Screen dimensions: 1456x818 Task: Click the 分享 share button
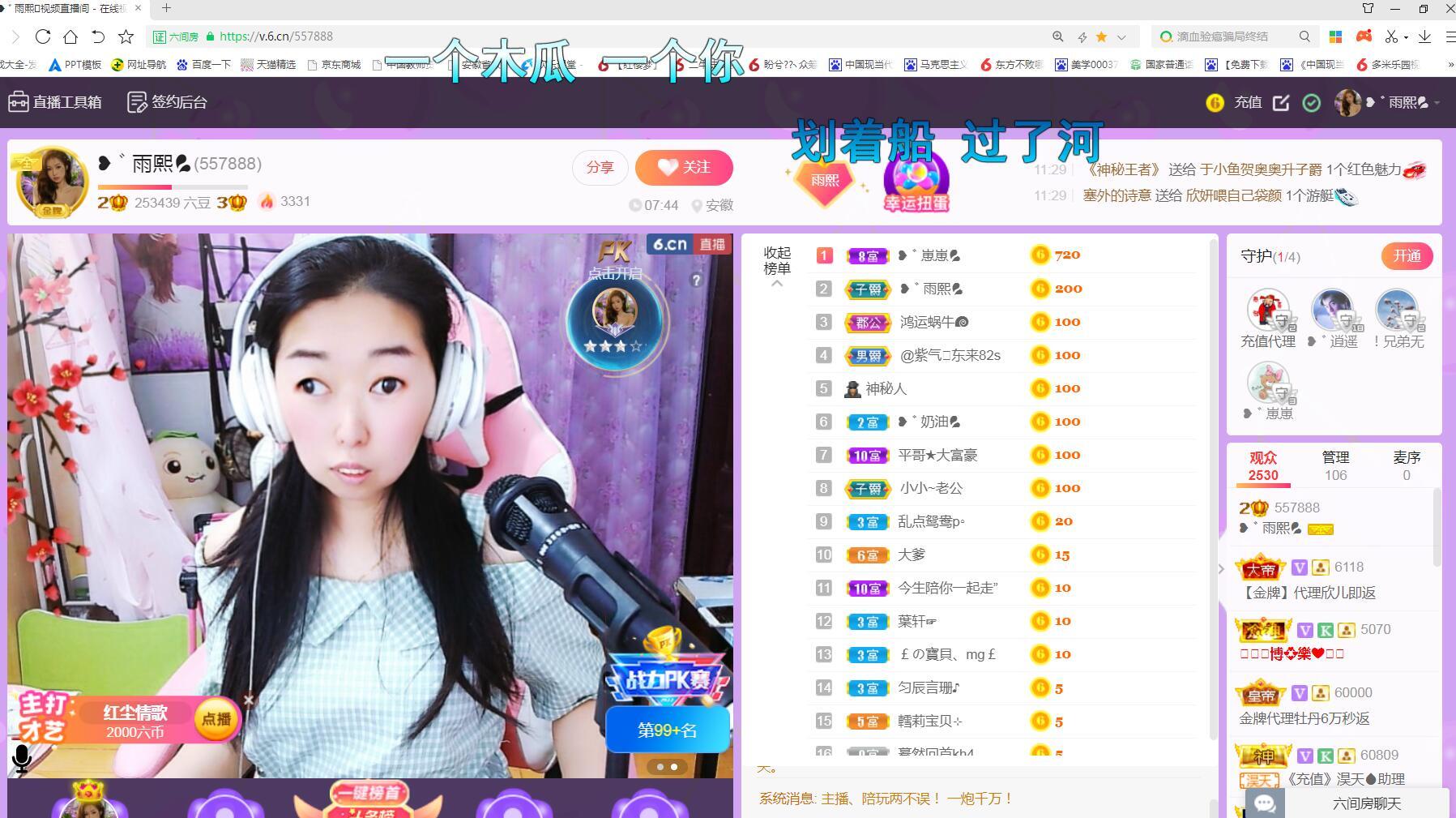click(x=600, y=167)
